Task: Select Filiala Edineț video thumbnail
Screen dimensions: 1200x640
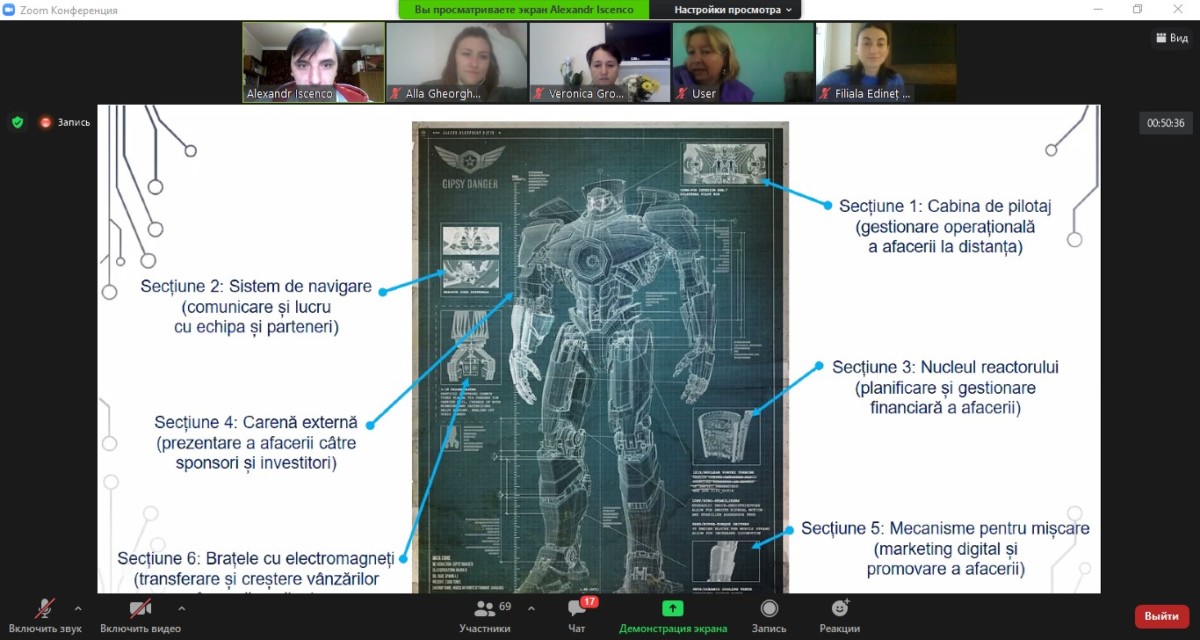Action: tap(886, 62)
